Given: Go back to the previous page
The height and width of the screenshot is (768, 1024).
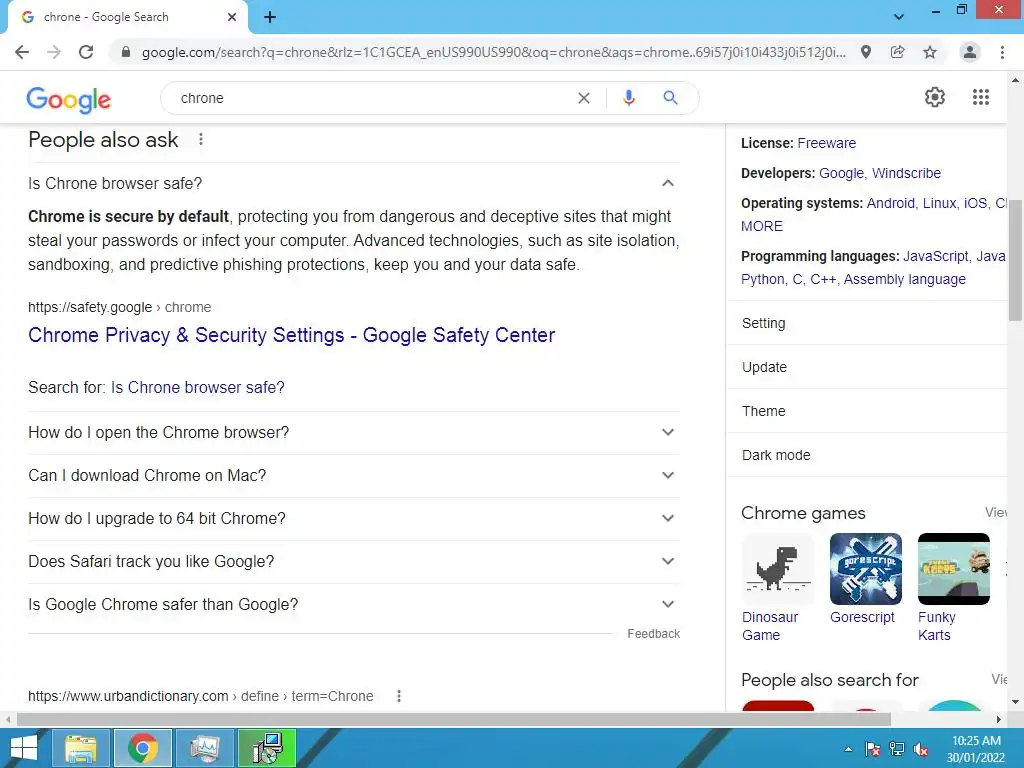Looking at the screenshot, I should pyautogui.click(x=22, y=52).
